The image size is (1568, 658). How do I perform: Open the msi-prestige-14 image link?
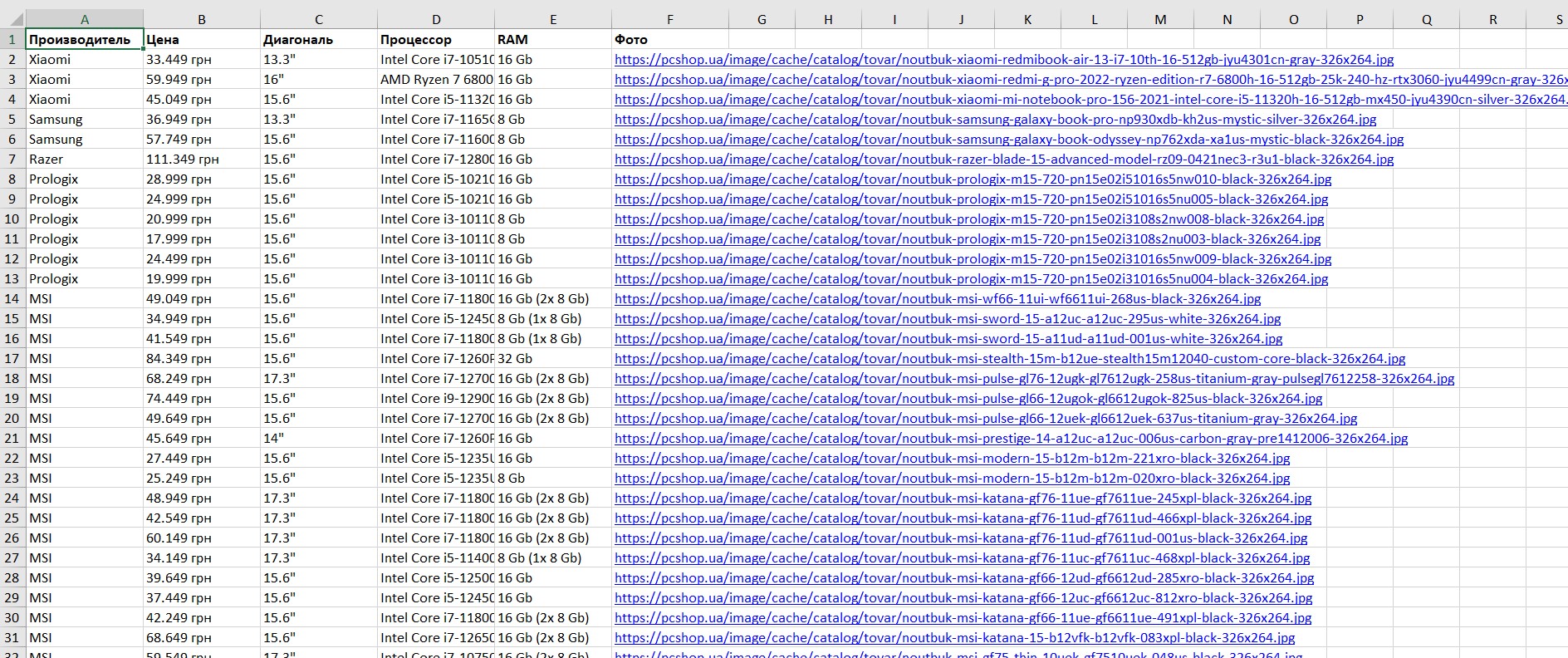click(x=1012, y=439)
